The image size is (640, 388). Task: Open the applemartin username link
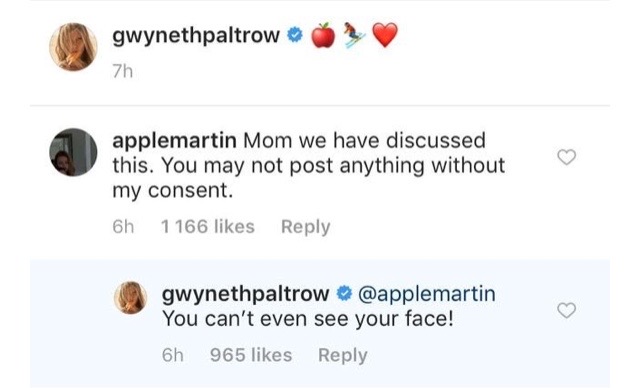pos(174,141)
